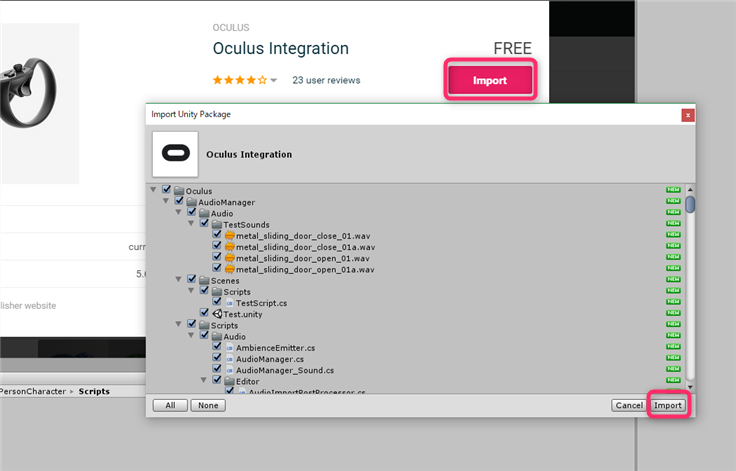Uncheck metal_sliding_door_close_01a.wav checkbox
The height and width of the screenshot is (471, 736).
tap(217, 246)
